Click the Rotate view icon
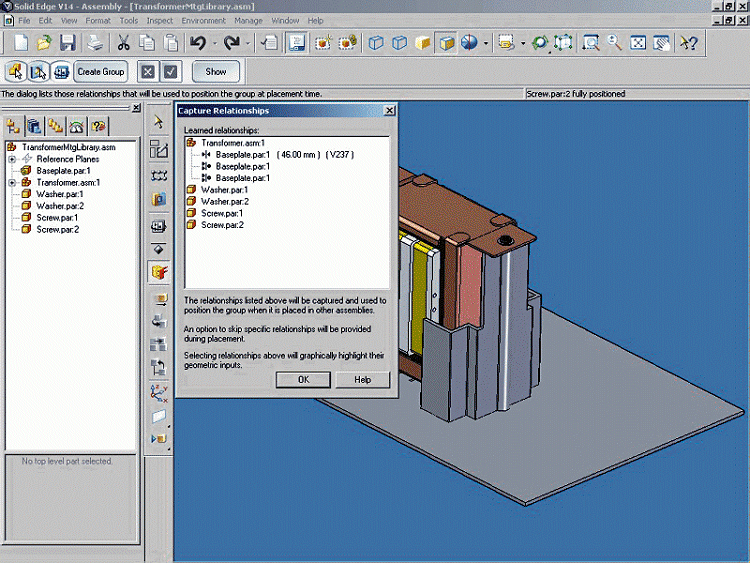 540,43
